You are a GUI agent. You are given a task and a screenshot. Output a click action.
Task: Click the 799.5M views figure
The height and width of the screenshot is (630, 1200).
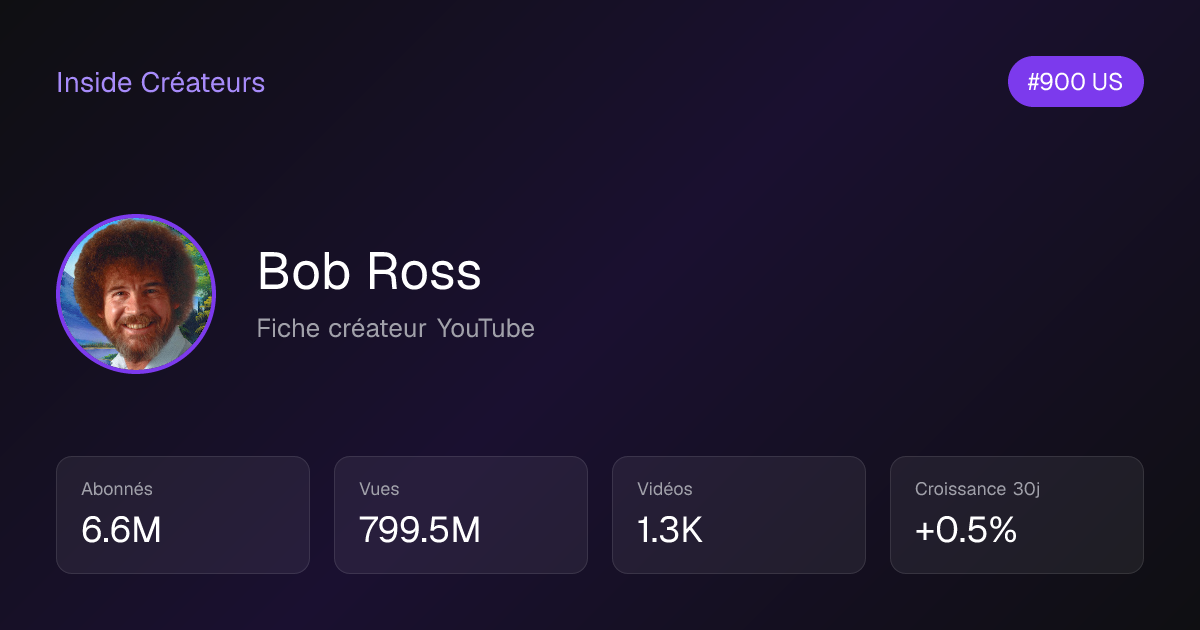pyautogui.click(x=420, y=531)
